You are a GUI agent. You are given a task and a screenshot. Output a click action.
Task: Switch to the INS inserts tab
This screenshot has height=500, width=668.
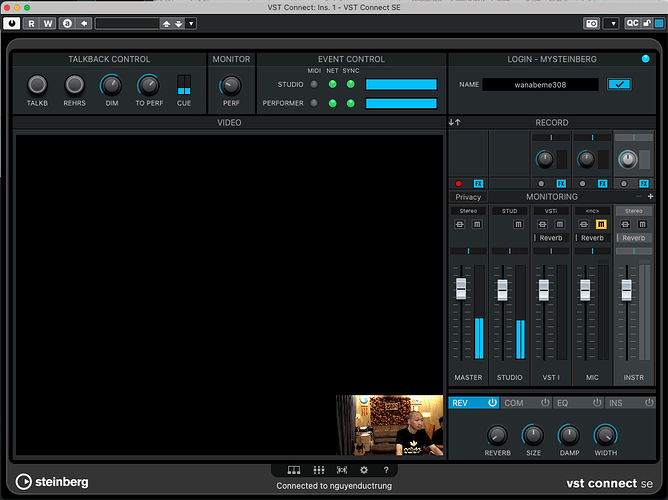(x=630, y=402)
